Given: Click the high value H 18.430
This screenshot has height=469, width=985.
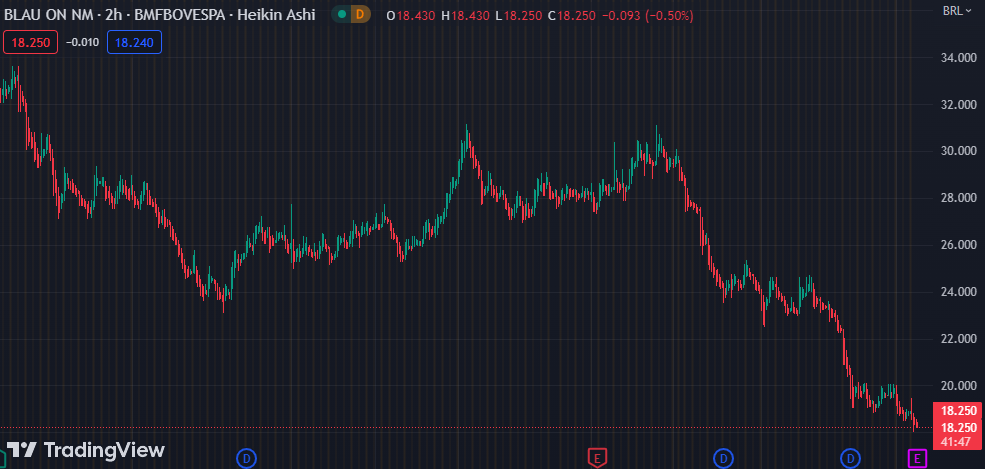Looking at the screenshot, I should click(x=465, y=16).
